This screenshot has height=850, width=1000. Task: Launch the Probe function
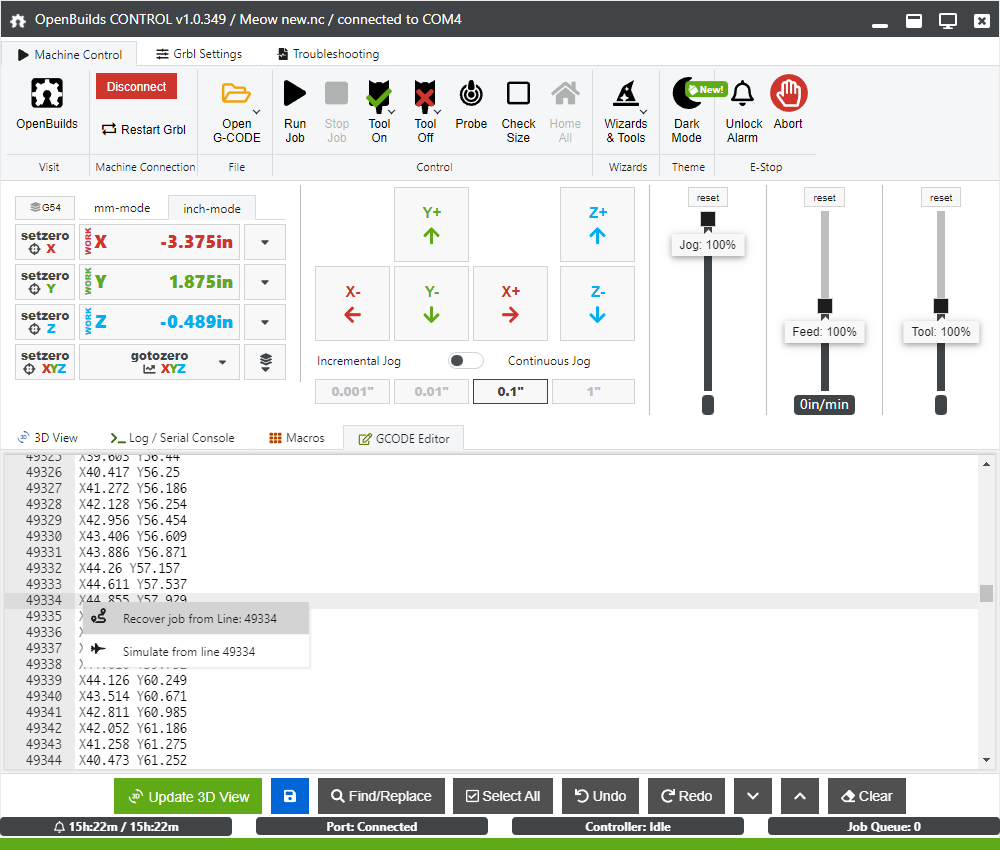(471, 105)
